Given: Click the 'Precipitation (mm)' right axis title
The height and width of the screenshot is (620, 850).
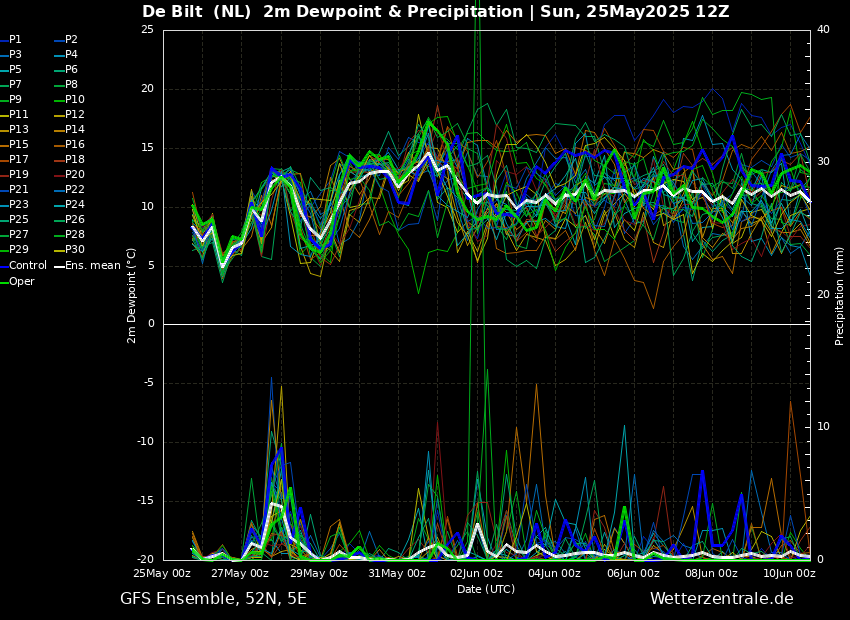Looking at the screenshot, I should pos(840,295).
